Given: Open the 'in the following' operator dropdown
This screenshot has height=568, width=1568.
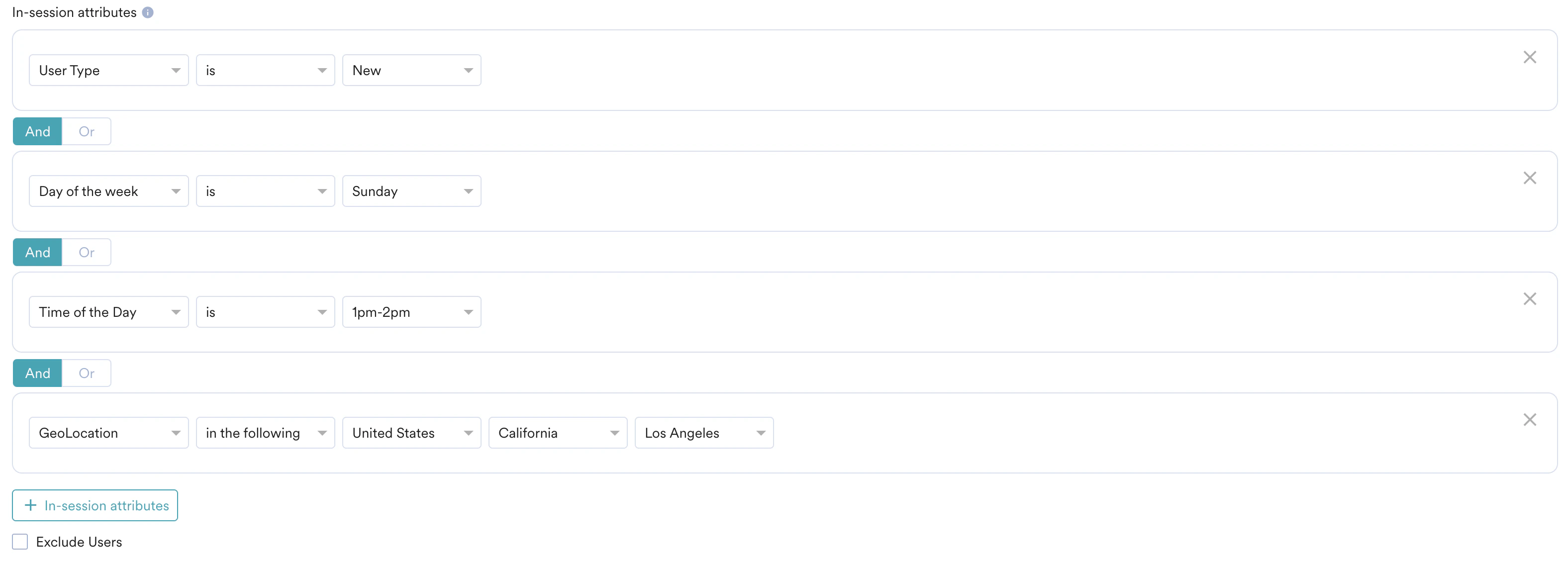Looking at the screenshot, I should pos(265,432).
